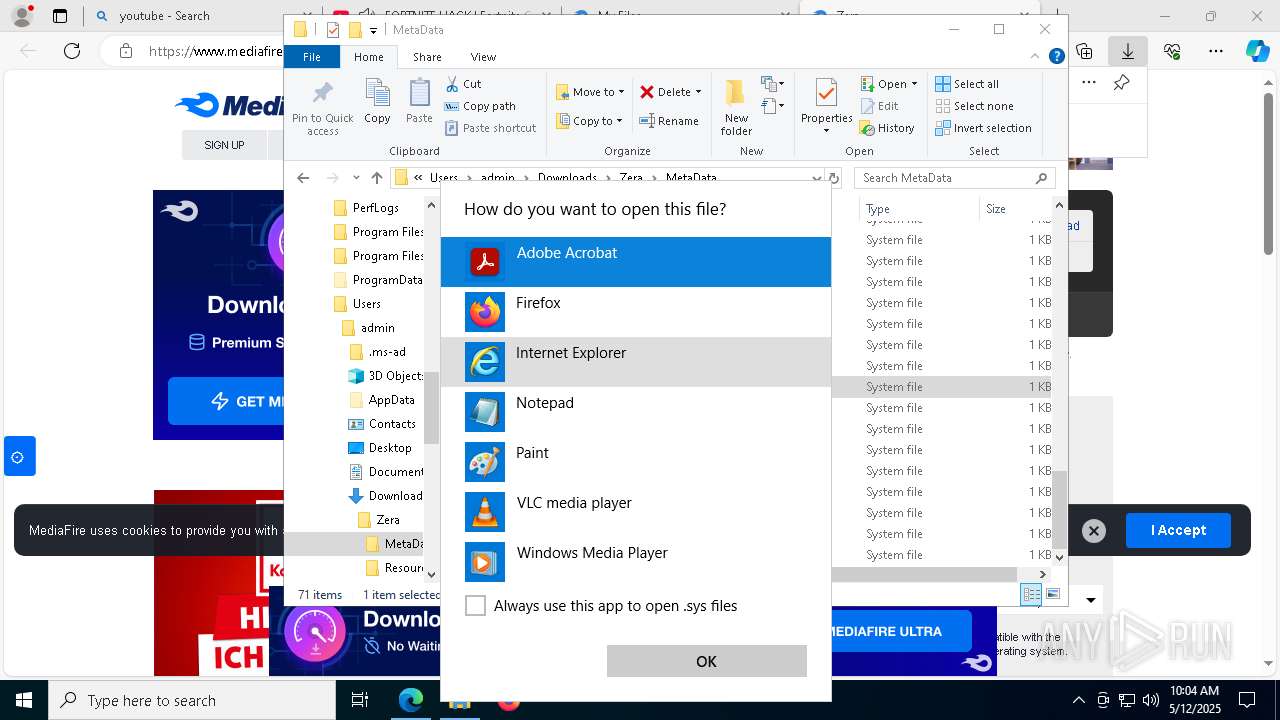Click Cut in Clipboard group
Screen dimensions: 1280x720
[x=463, y=84]
